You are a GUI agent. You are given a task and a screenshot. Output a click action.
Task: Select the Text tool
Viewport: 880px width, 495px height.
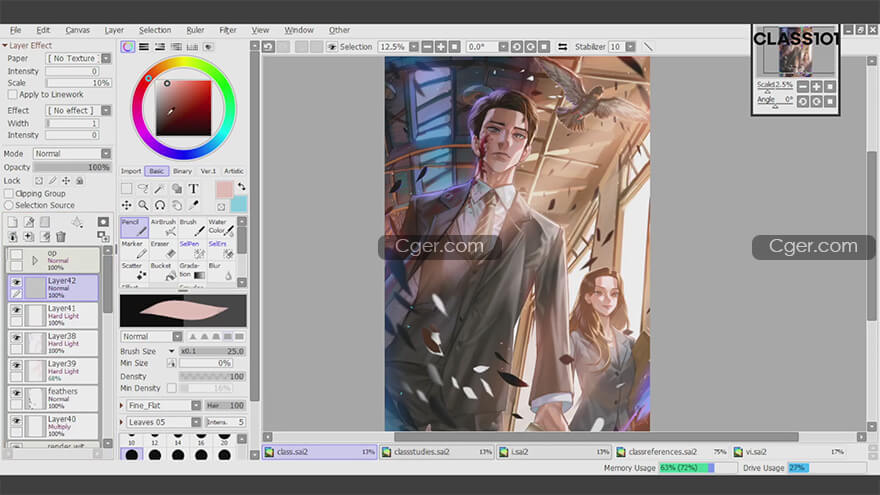tap(193, 189)
